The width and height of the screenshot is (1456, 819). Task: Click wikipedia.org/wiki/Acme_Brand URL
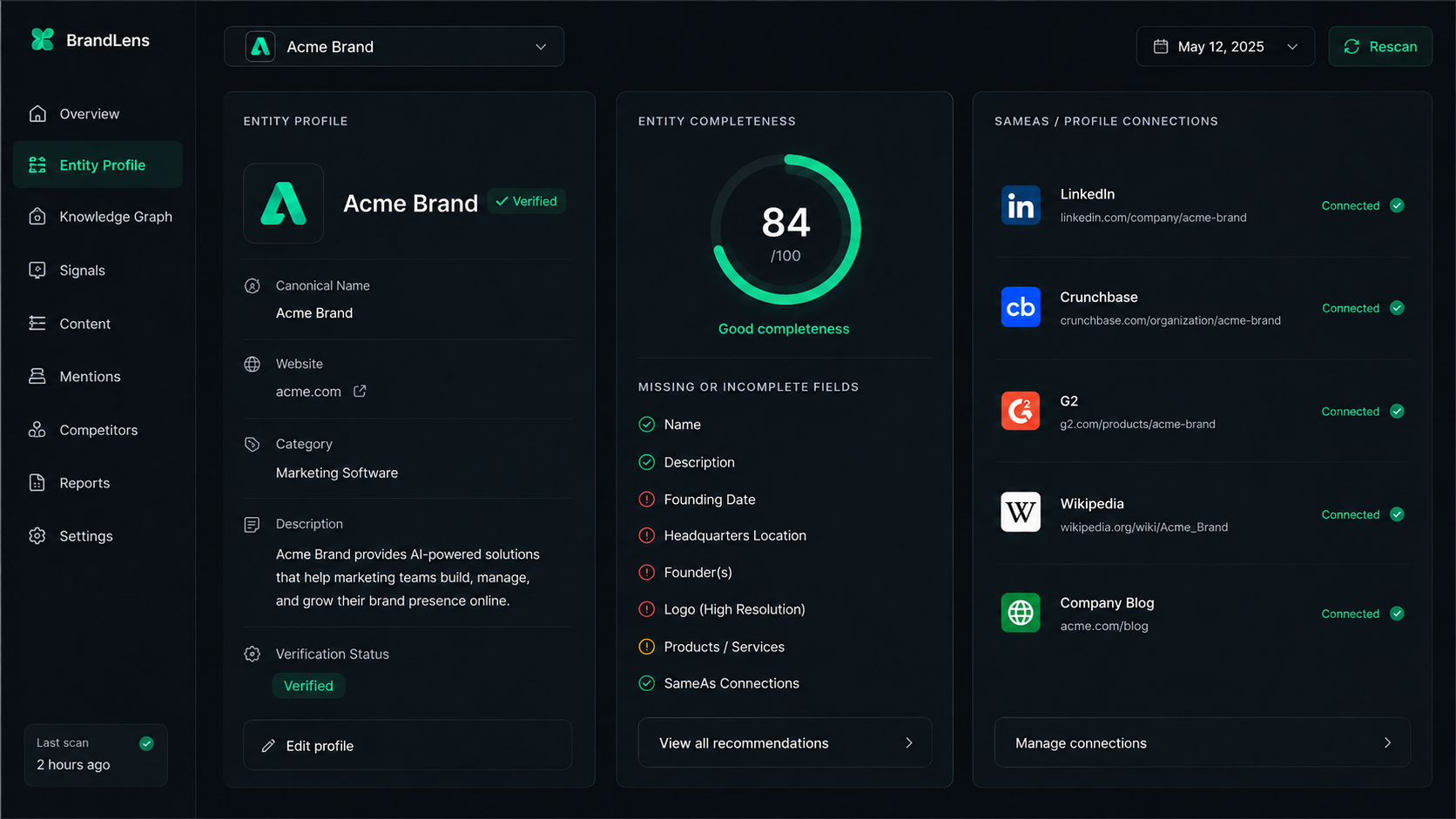coord(1144,527)
